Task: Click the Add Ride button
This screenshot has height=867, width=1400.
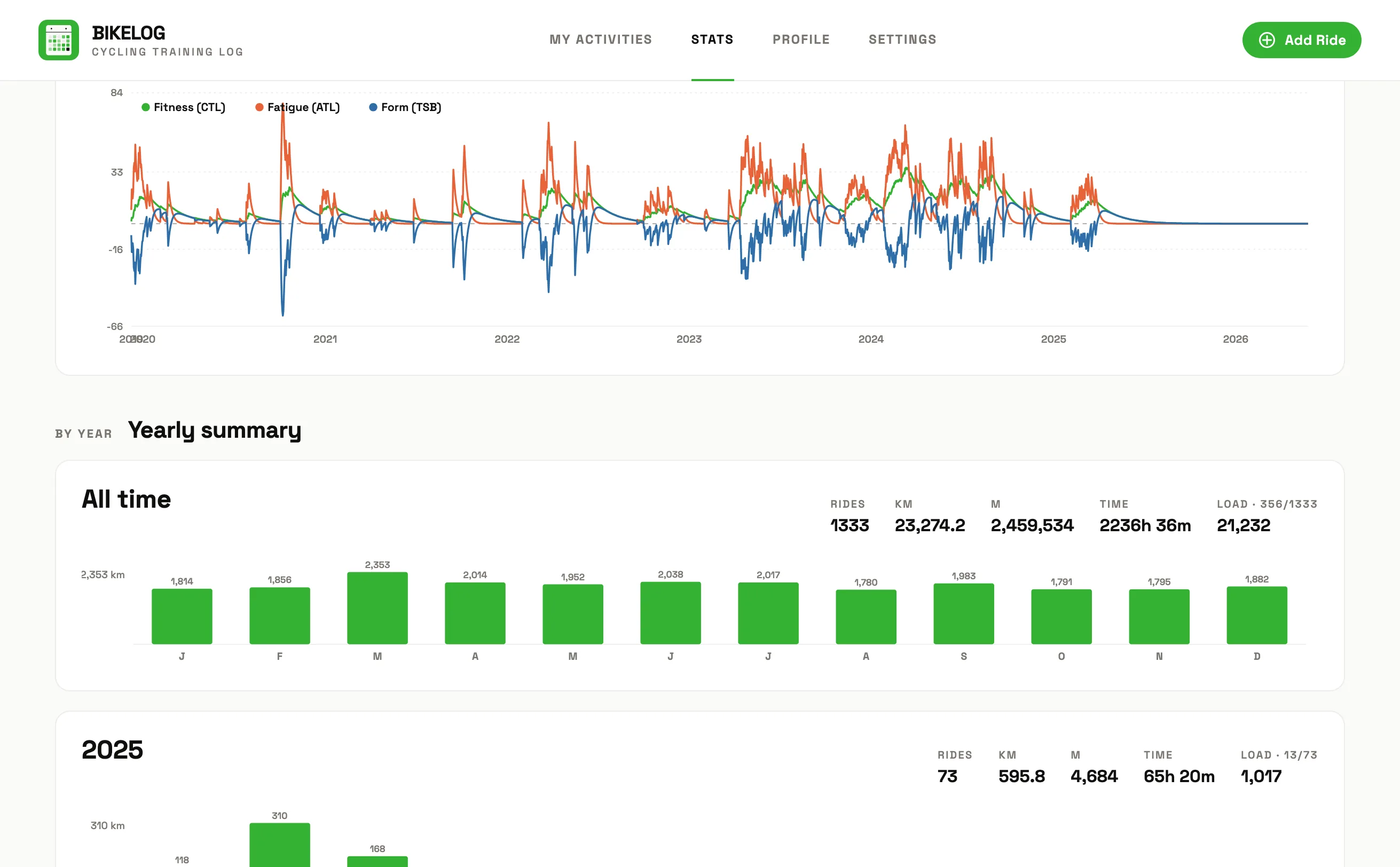Action: coord(1301,40)
